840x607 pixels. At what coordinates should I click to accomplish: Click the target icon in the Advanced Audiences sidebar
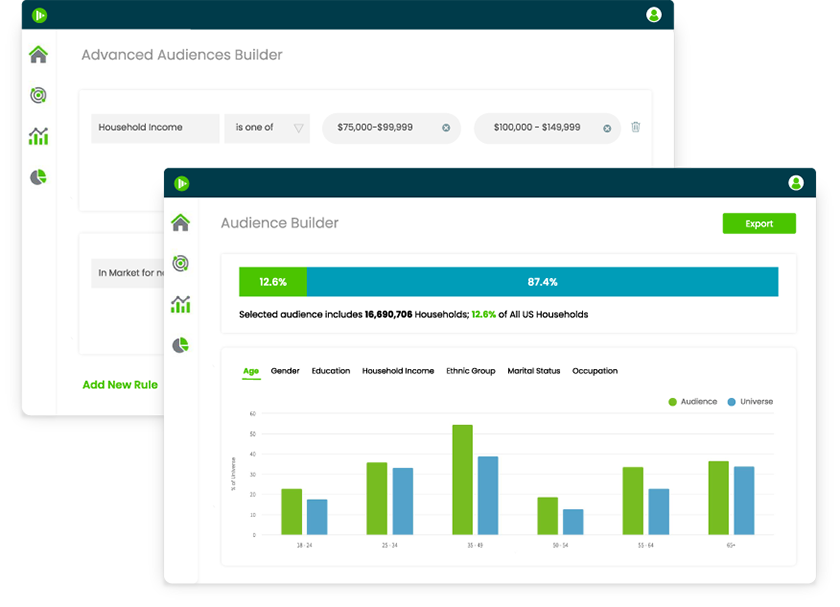pos(38,96)
